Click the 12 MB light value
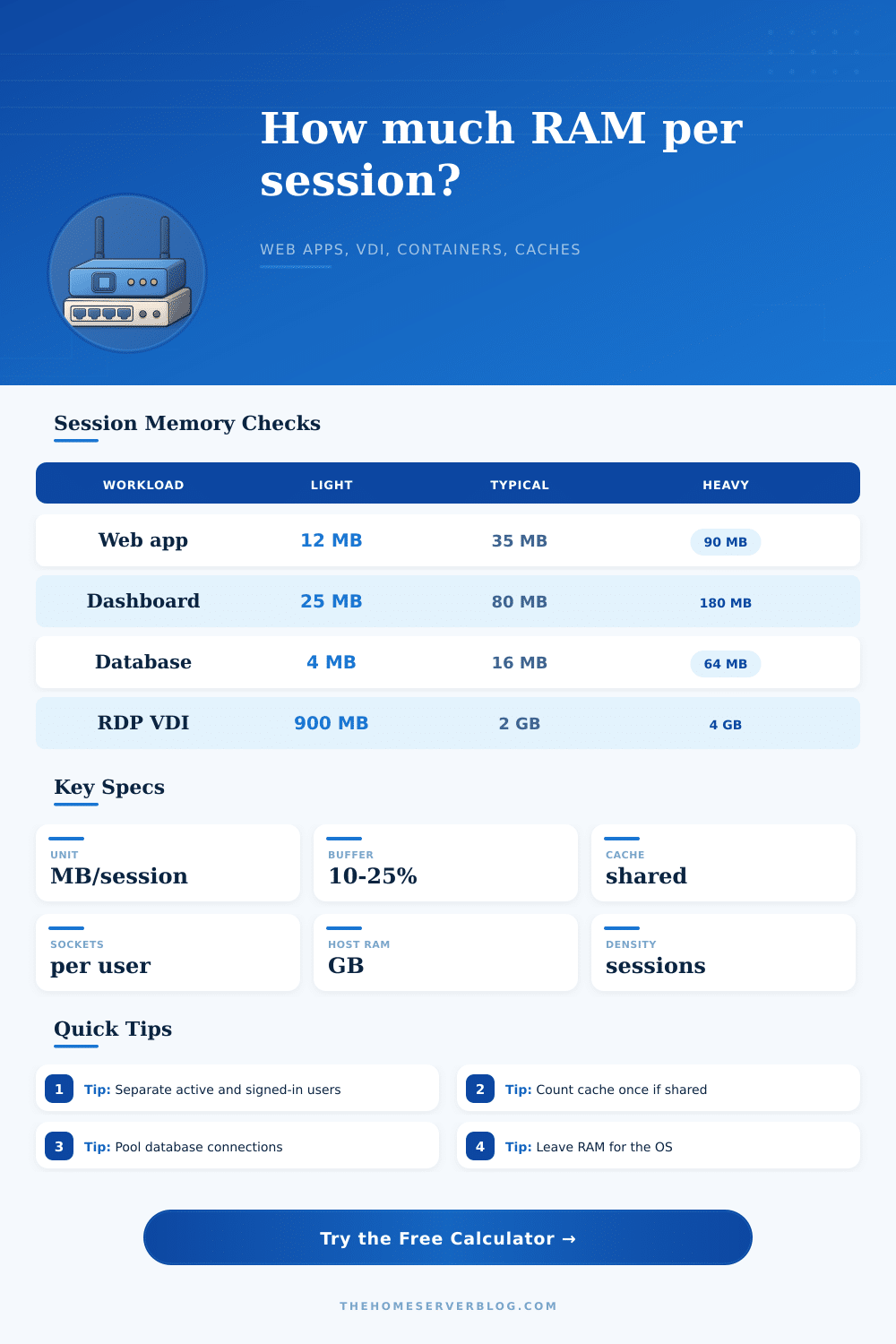Screen dimensions: 896x1344 click(332, 540)
